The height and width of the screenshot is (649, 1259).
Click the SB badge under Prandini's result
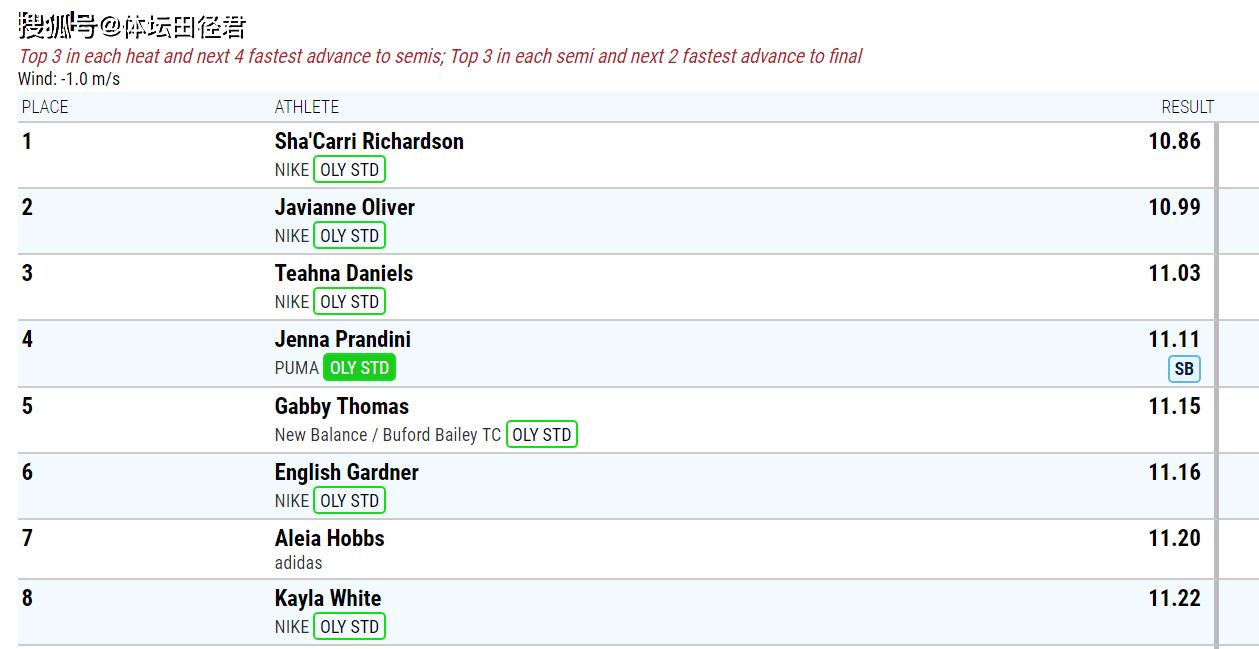point(1184,369)
